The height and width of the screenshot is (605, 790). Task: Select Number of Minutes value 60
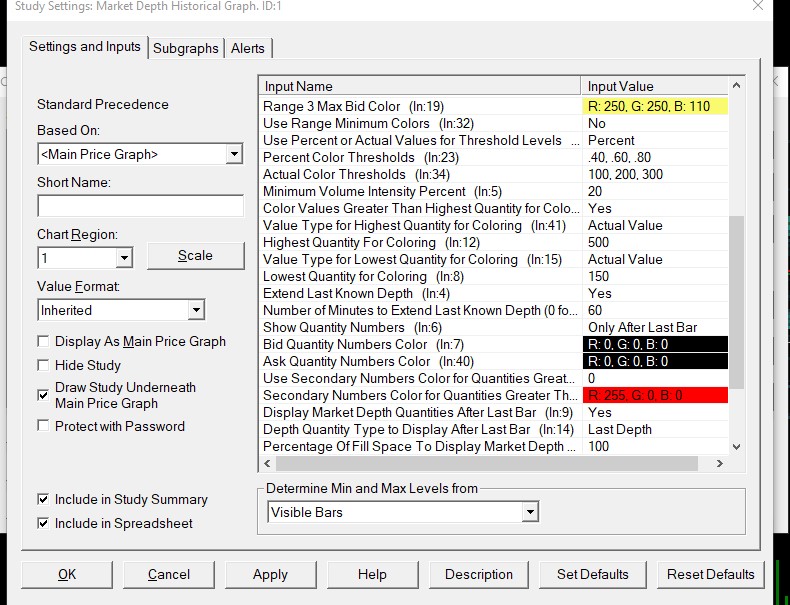[655, 310]
